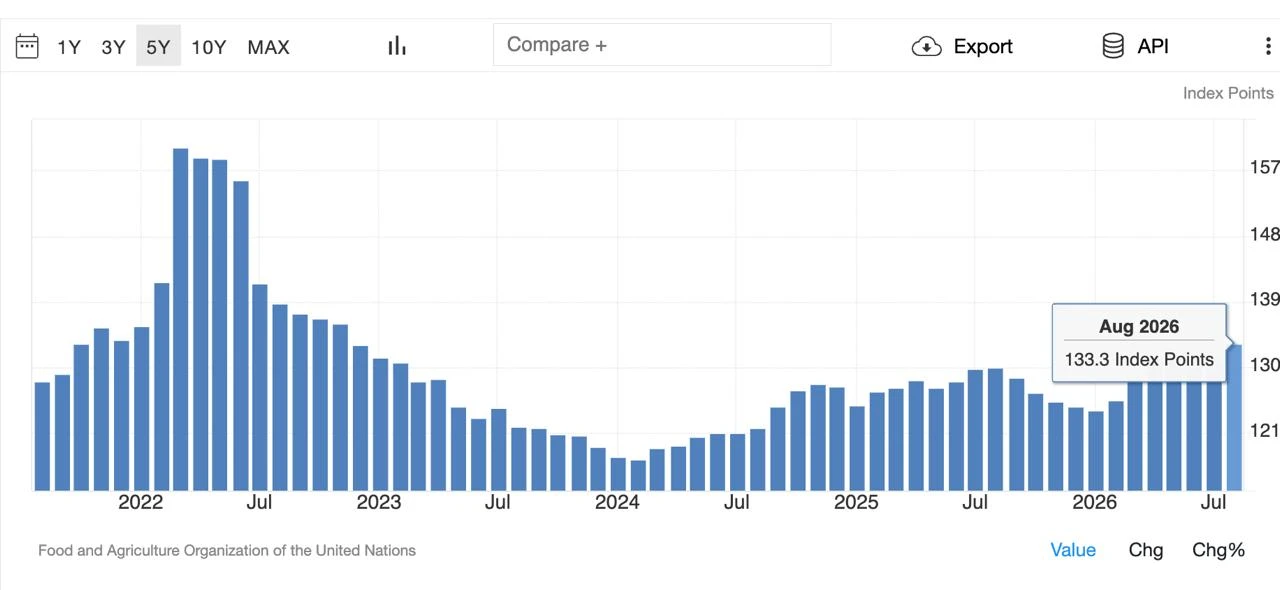This screenshot has width=1280, height=590.
Task: Click the Aug 2026 tooltip title
Action: 1139,326
